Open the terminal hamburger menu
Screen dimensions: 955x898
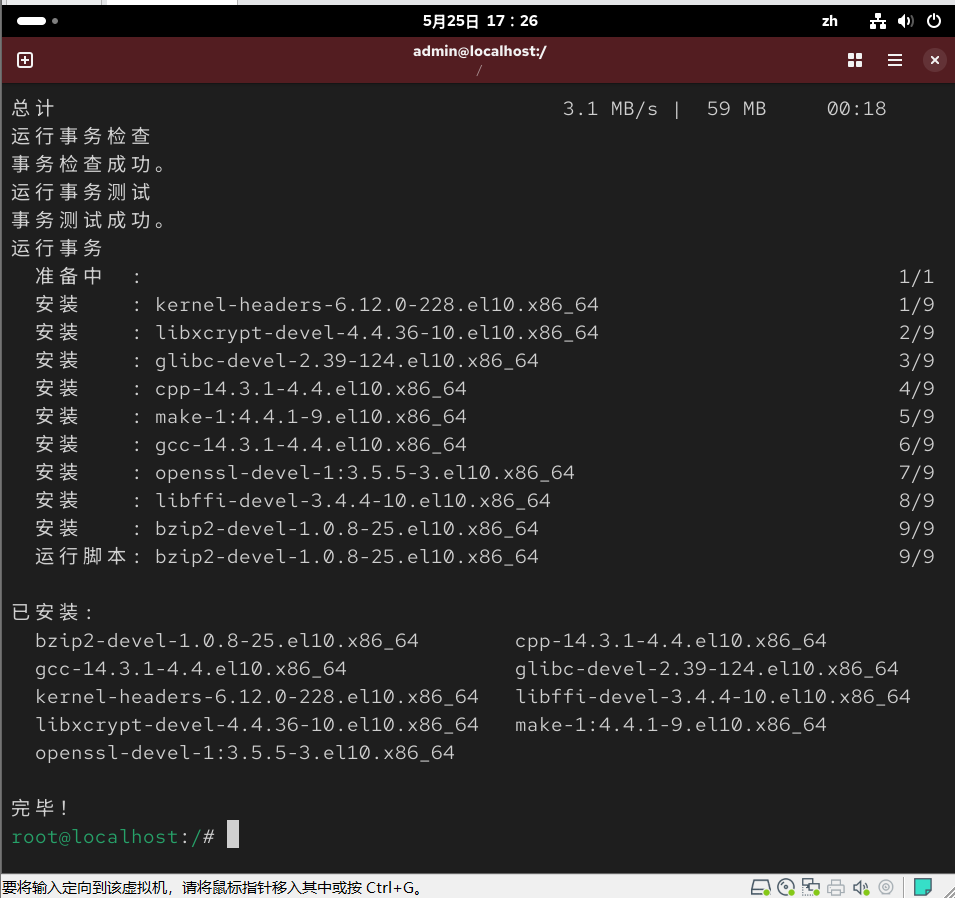click(895, 60)
